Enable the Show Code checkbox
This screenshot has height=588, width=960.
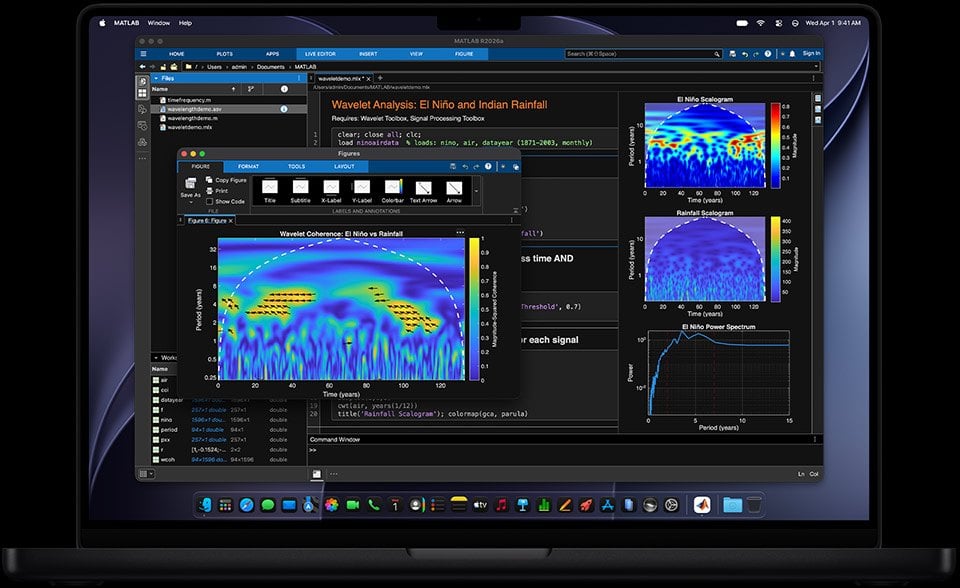click(x=209, y=202)
